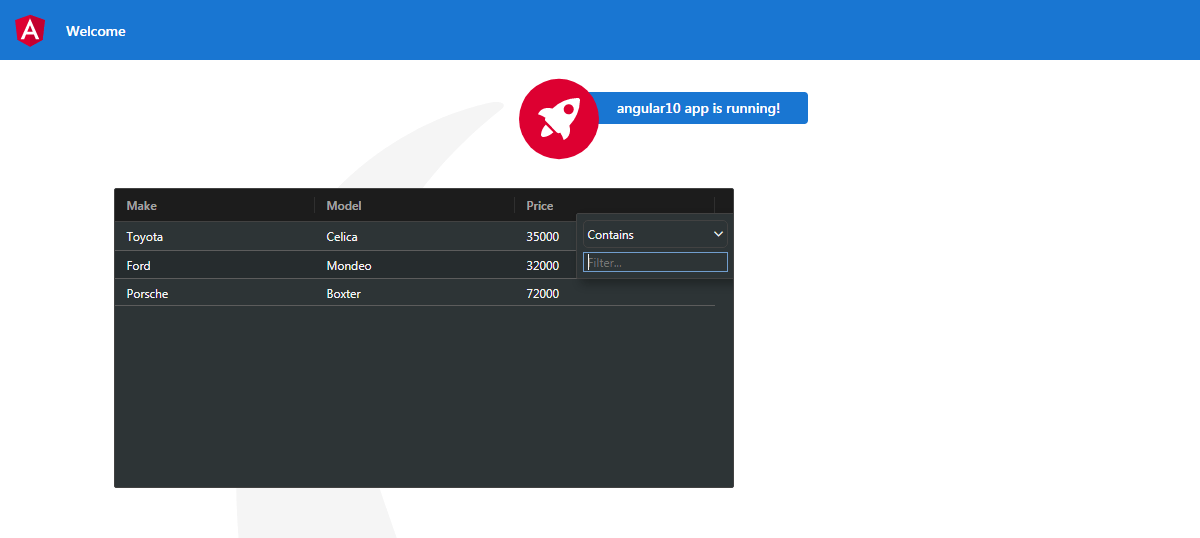Click the Welcome title text
Viewport: 1200px width, 538px height.
tap(96, 31)
